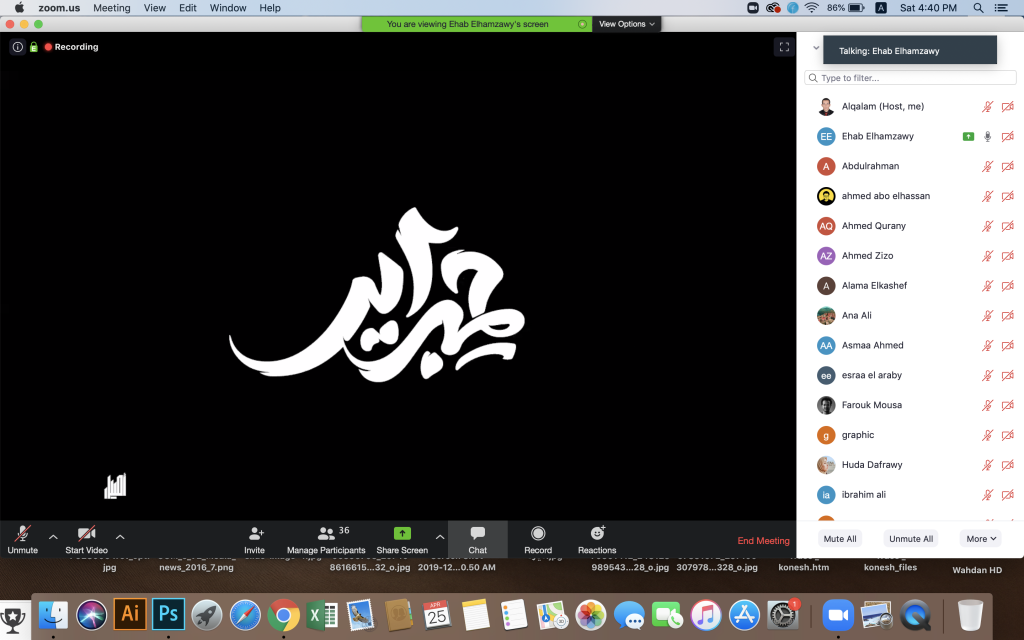
Task: Click the Record button icon
Action: point(538,534)
